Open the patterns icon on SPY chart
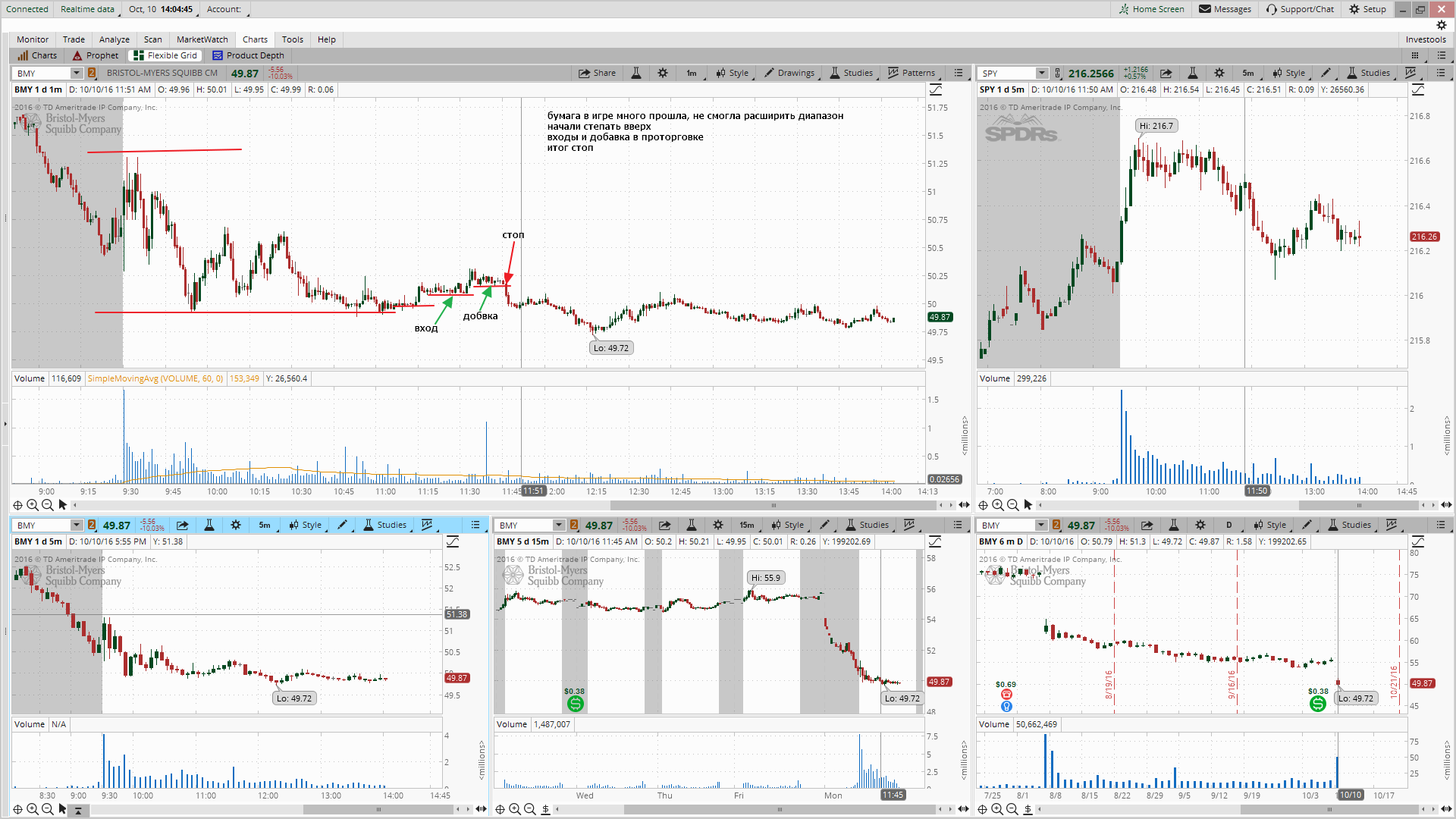1456x819 pixels. (1410, 73)
